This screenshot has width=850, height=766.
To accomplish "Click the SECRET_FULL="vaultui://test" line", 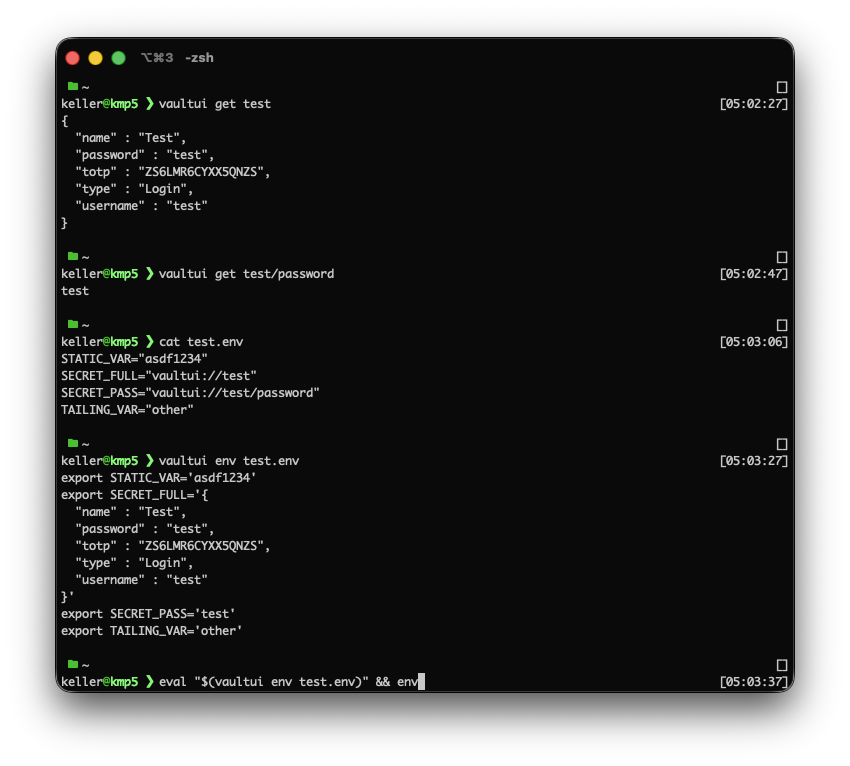I will click(x=159, y=376).
